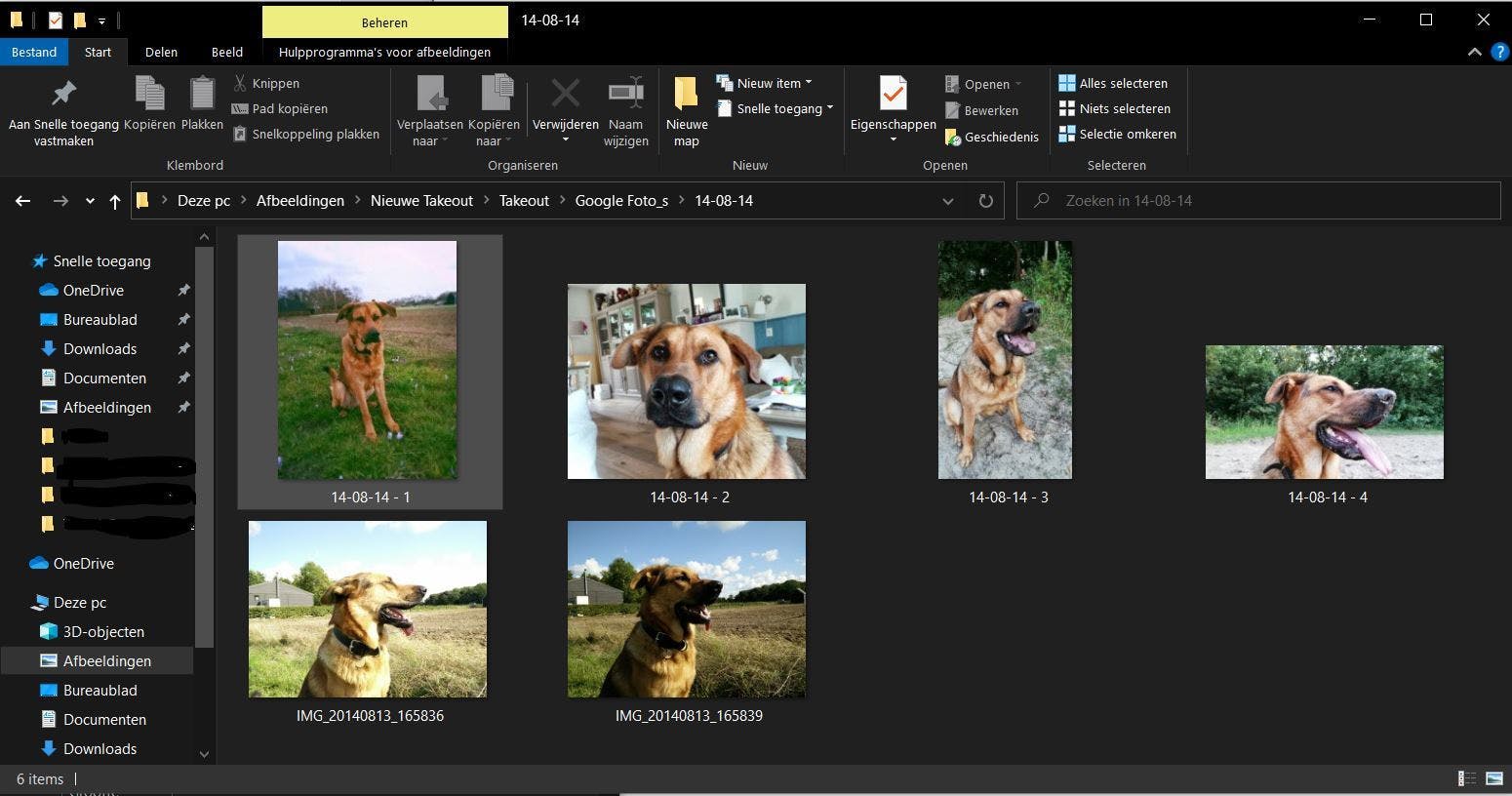
Task: Click the Naam wijzigen (rename) icon
Action: [625, 95]
